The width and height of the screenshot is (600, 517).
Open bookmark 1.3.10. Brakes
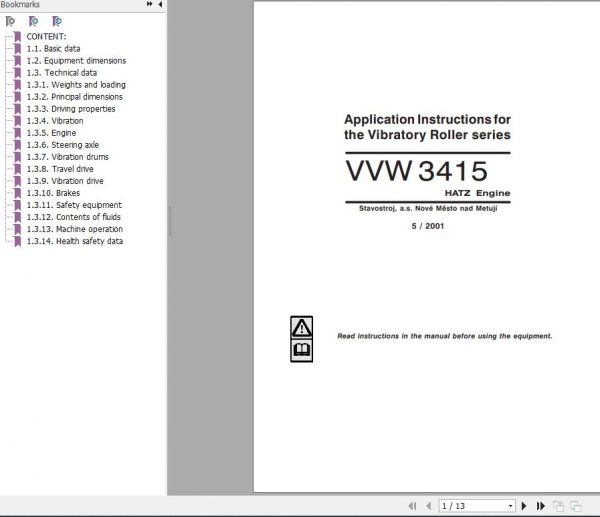[x=53, y=193]
